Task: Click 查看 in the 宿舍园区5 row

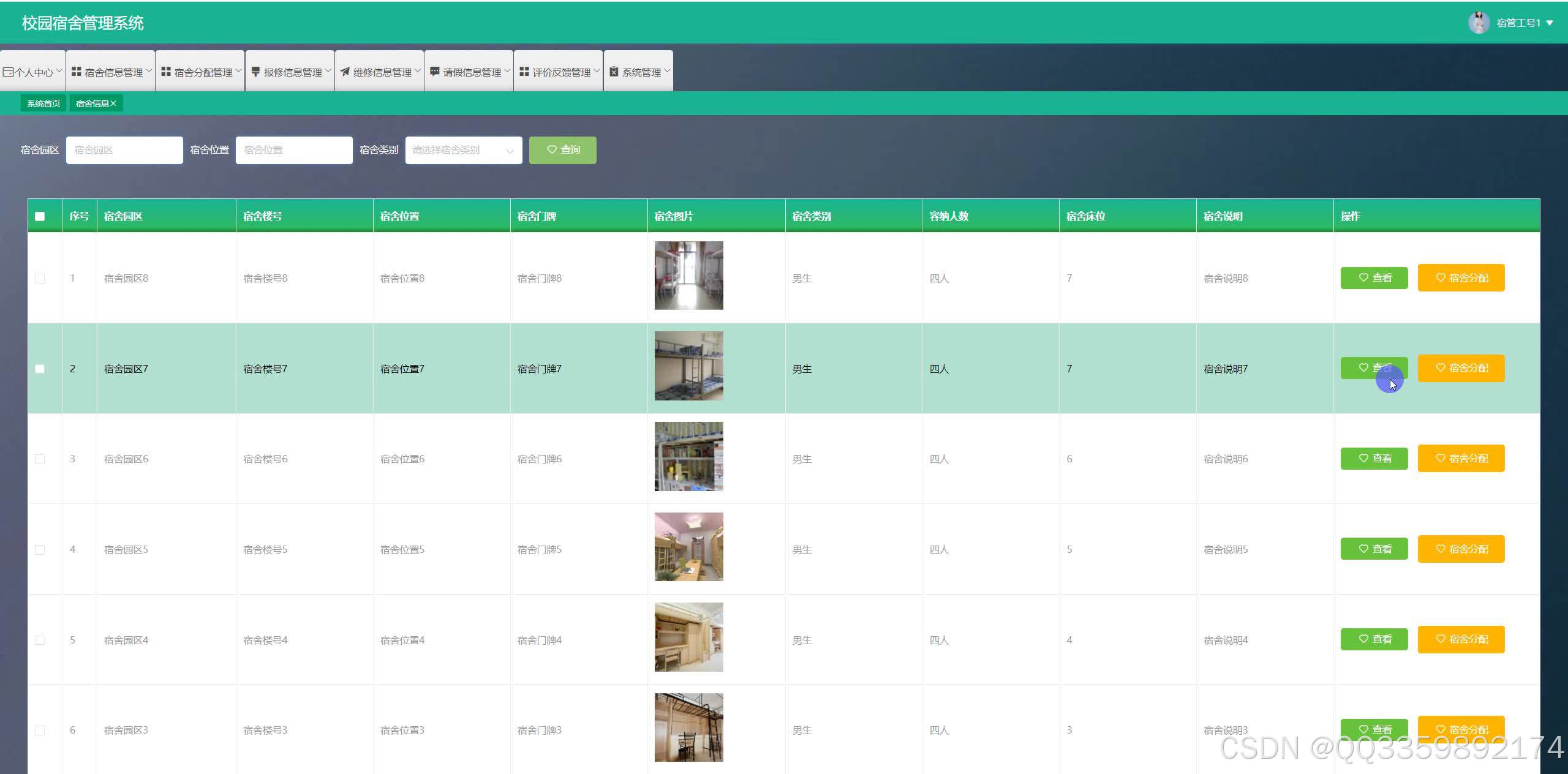Action: click(1374, 549)
